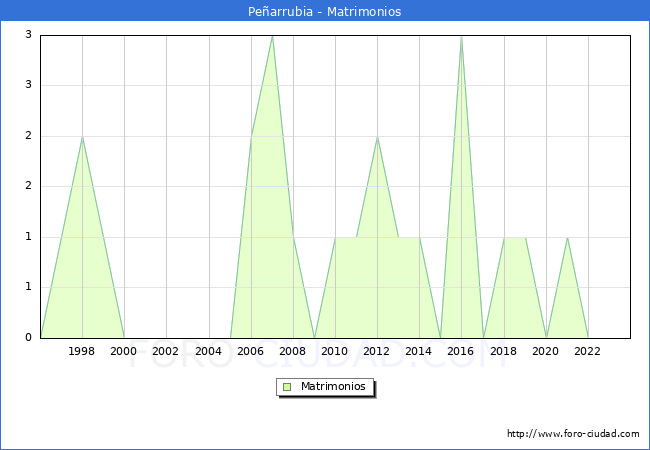Select the 2016 peak data point

pos(461,36)
